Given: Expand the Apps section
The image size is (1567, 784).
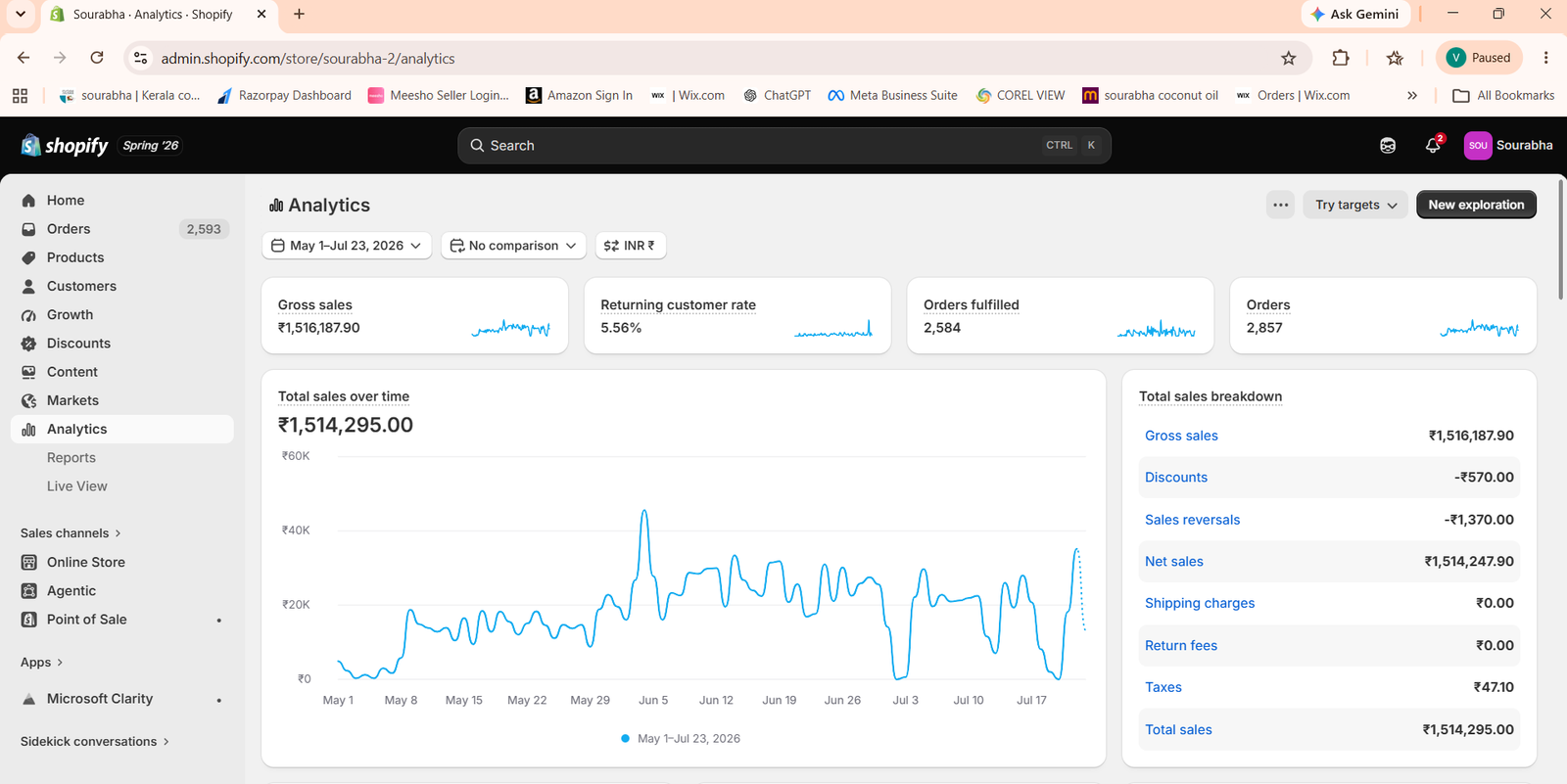Looking at the screenshot, I should (x=41, y=663).
